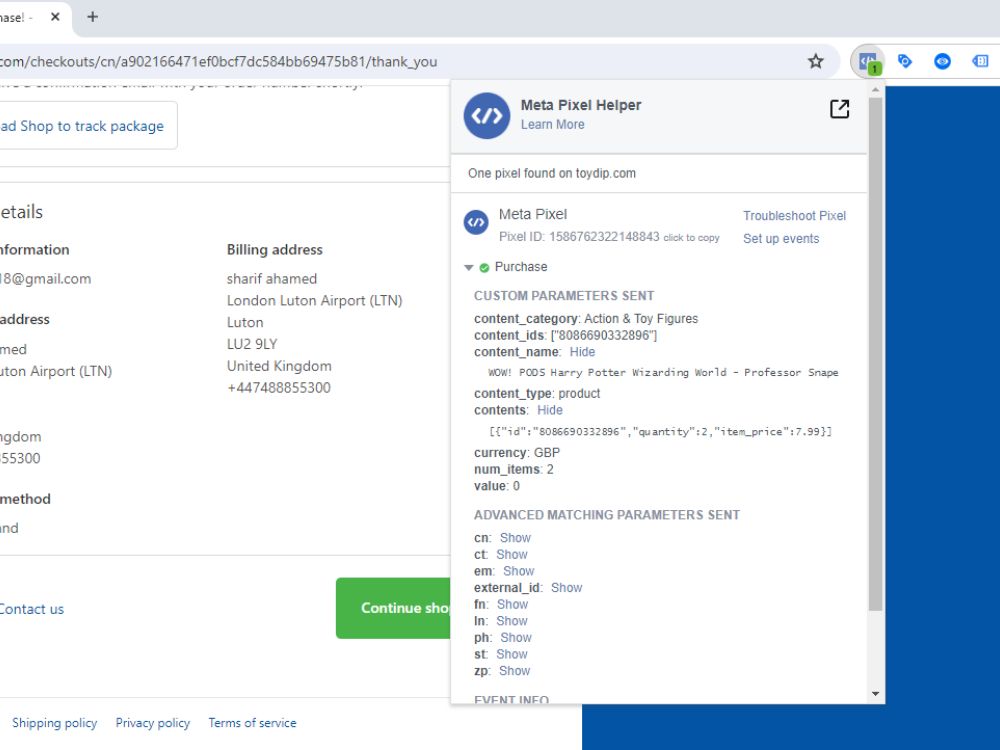Show the cn parameter value
Image resolution: width=1000 pixels, height=750 pixels.
pos(515,538)
